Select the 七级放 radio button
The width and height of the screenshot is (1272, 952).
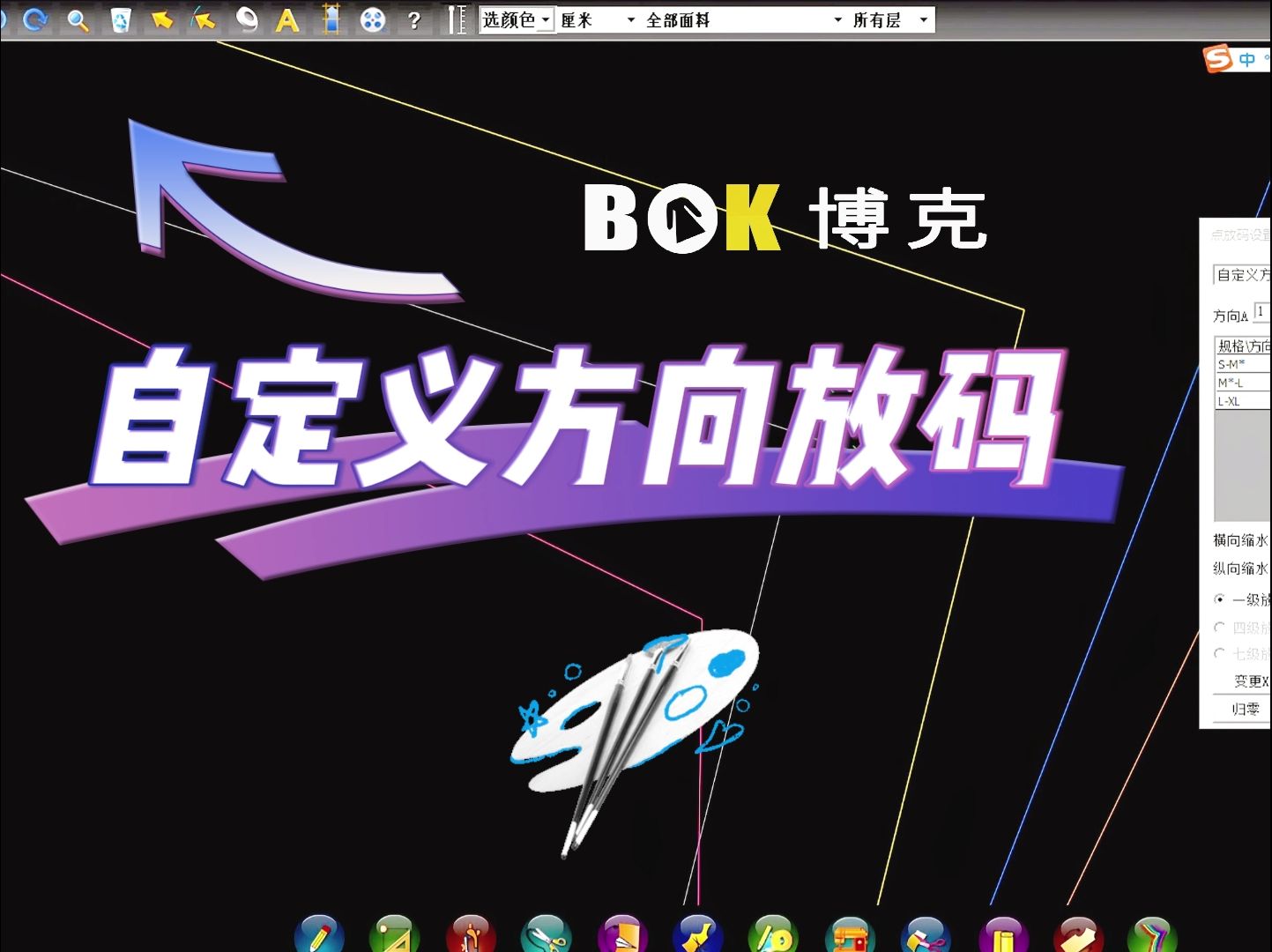[1220, 654]
